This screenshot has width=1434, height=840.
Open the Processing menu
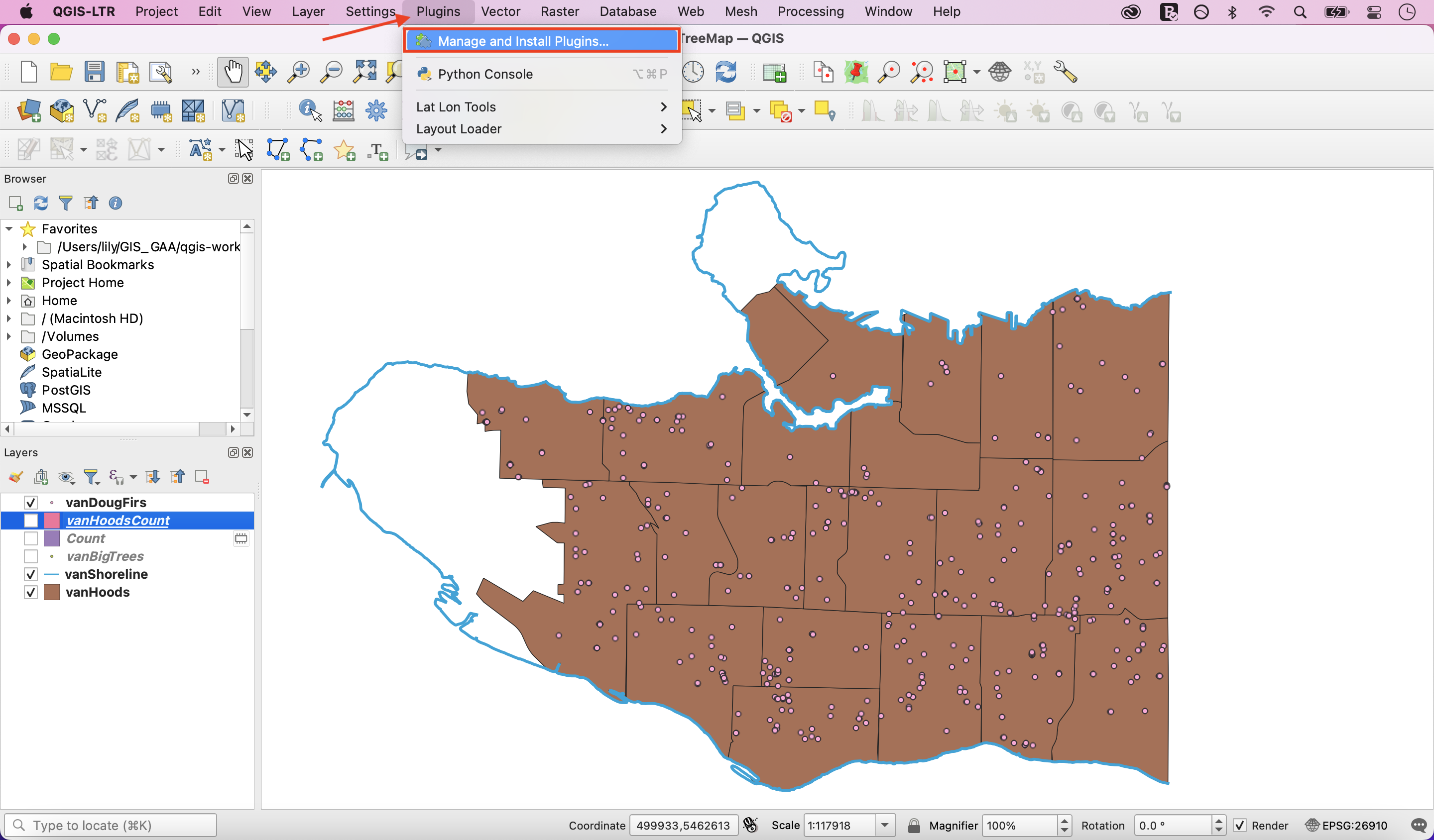(810, 11)
